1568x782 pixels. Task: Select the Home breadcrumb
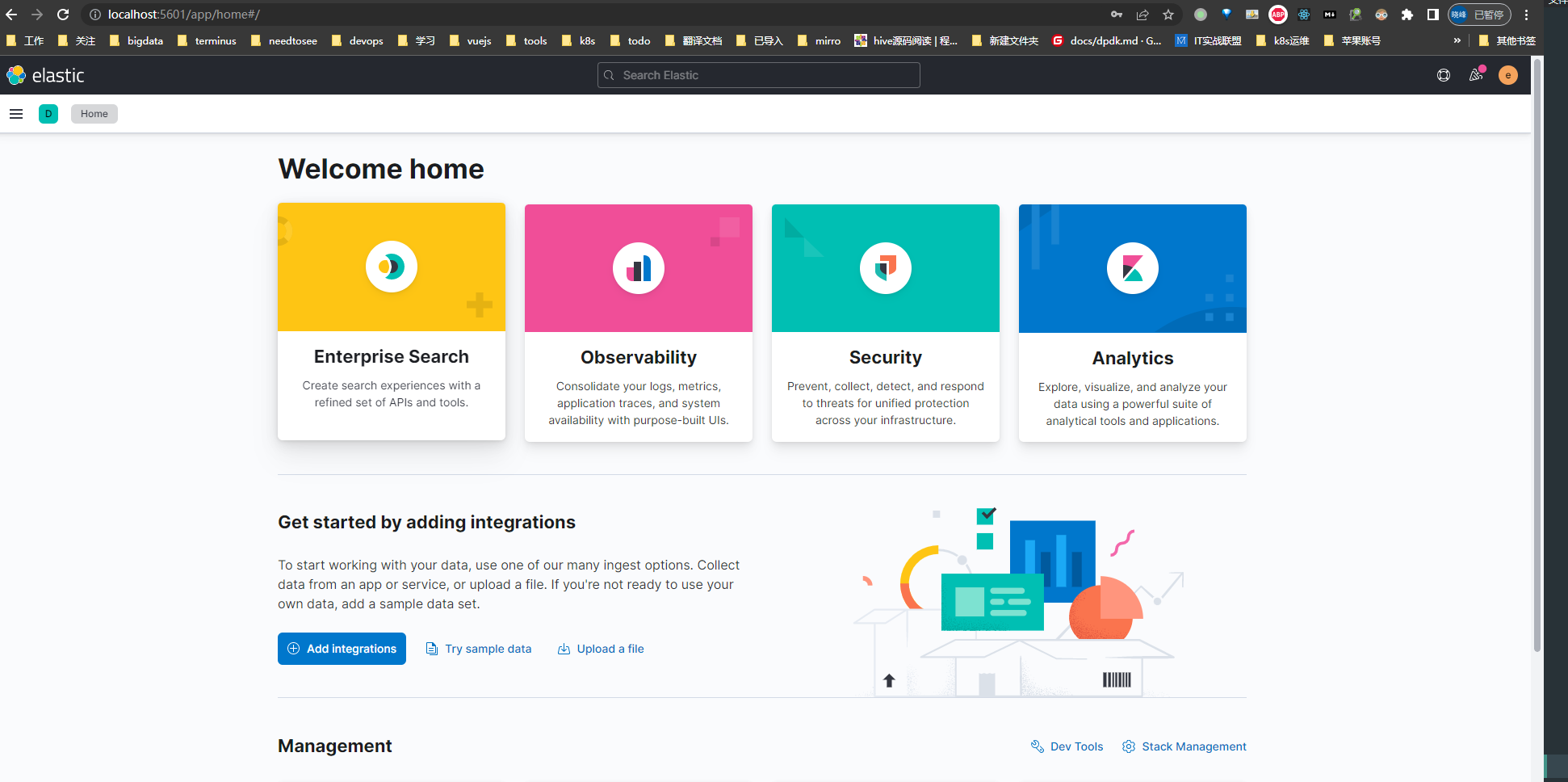[94, 114]
